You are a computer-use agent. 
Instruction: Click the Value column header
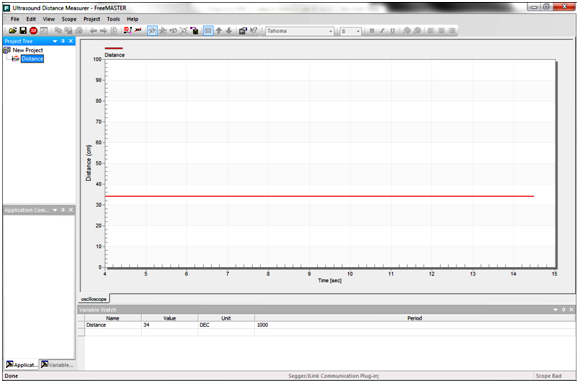click(169, 318)
